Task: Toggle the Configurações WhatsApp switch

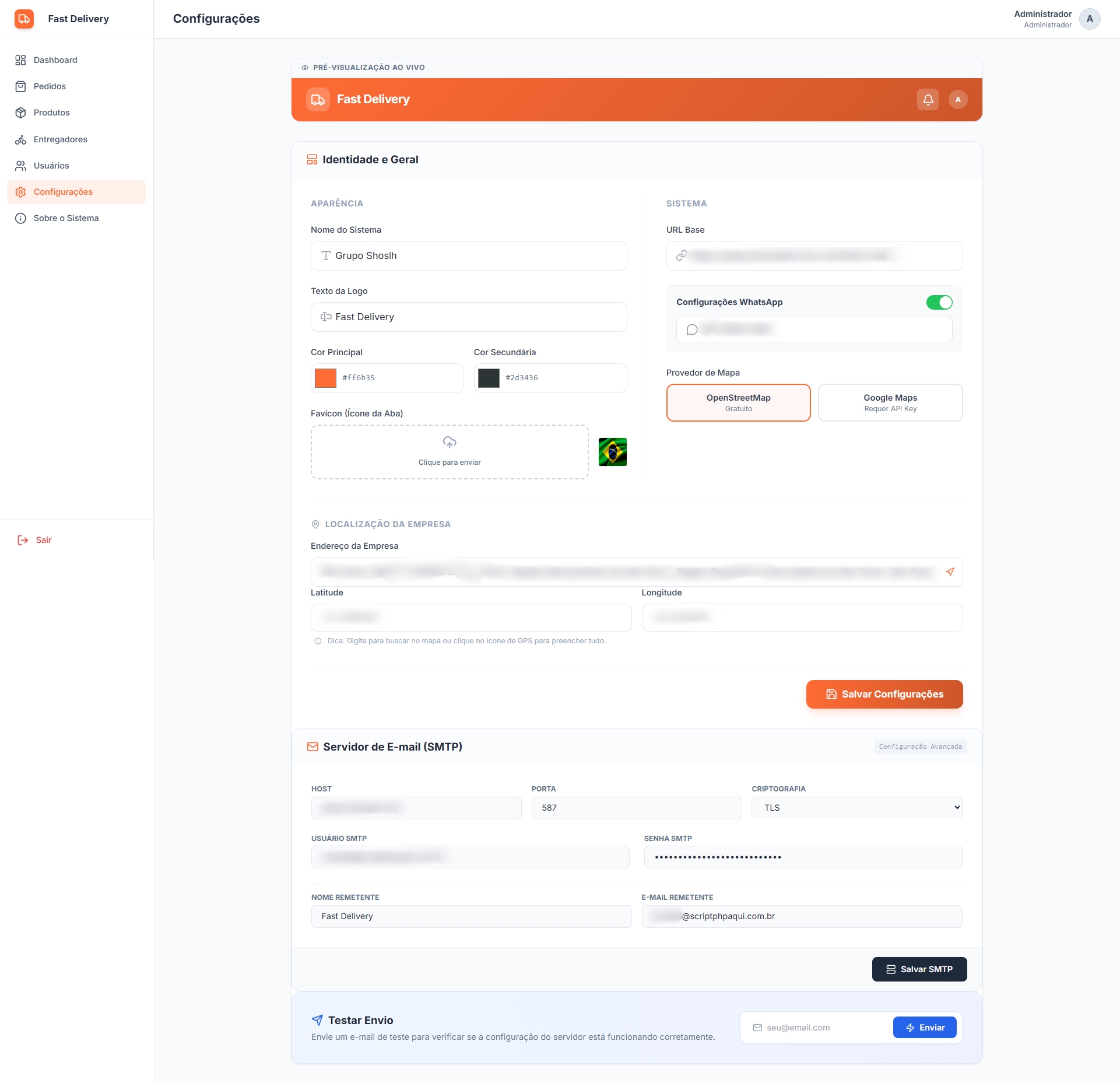Action: 939,302
